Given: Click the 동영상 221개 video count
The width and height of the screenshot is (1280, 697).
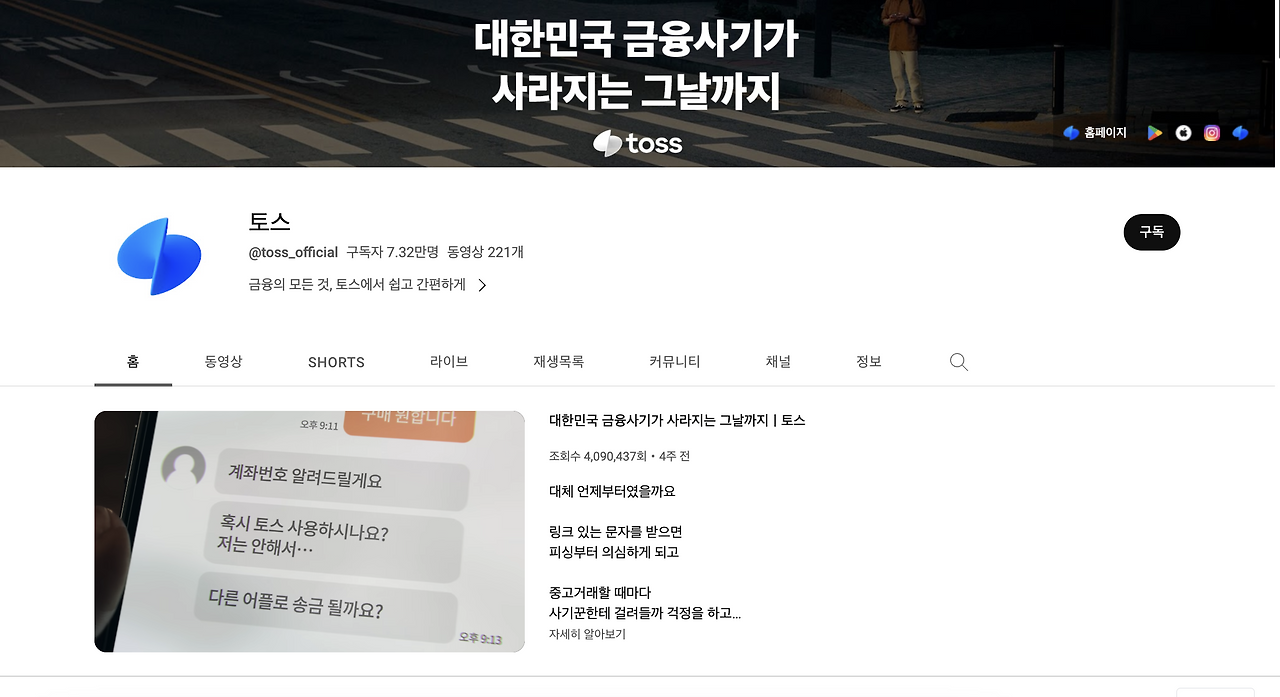Looking at the screenshot, I should [485, 252].
